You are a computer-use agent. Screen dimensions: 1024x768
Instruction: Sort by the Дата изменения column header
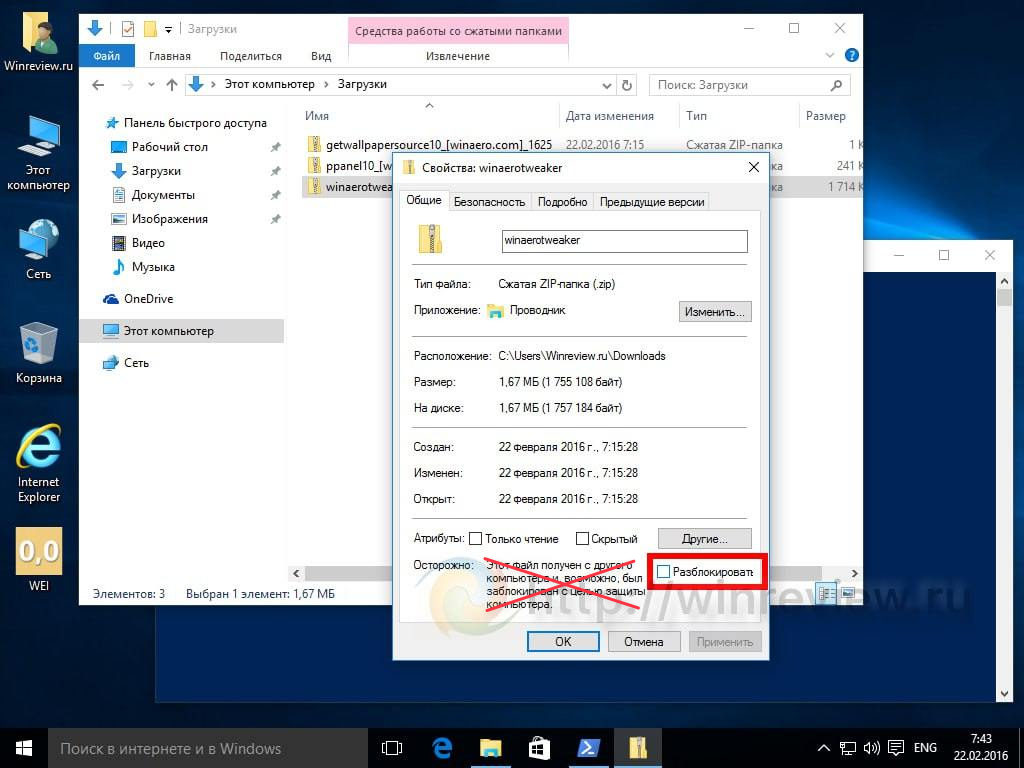(x=609, y=116)
